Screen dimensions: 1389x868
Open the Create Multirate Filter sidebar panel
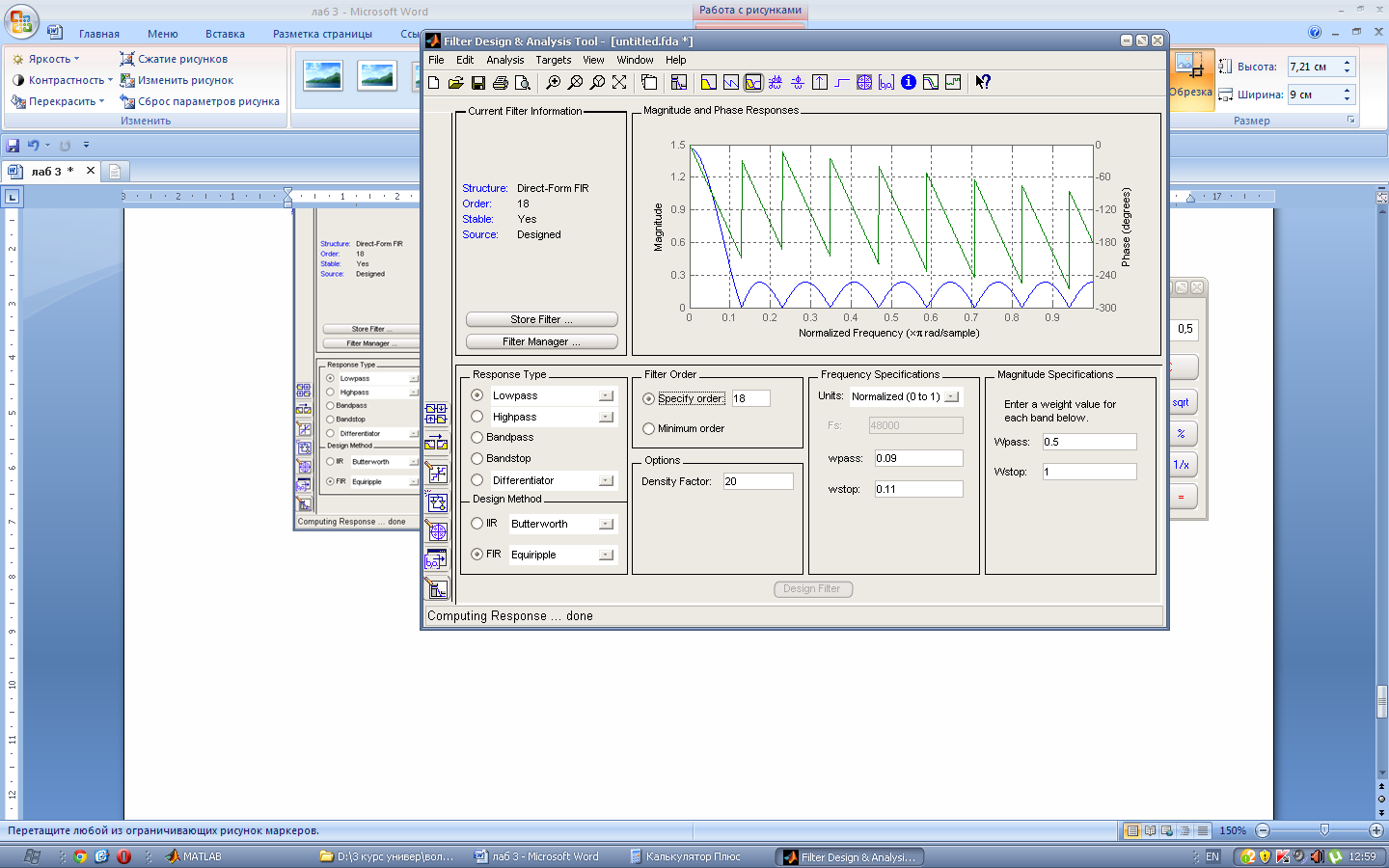(x=436, y=414)
